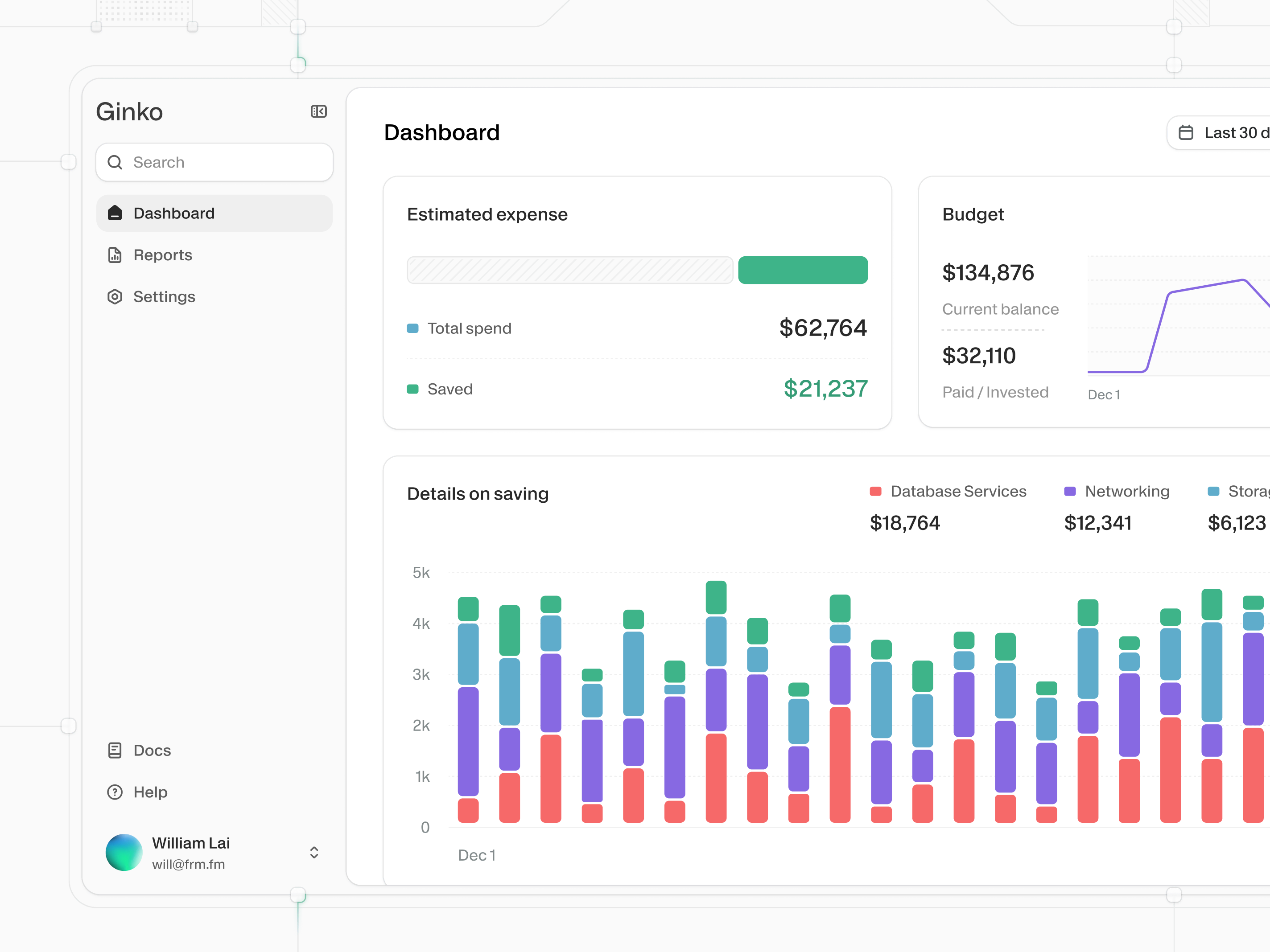
Task: Click the Settings gear icon
Action: [x=115, y=297]
